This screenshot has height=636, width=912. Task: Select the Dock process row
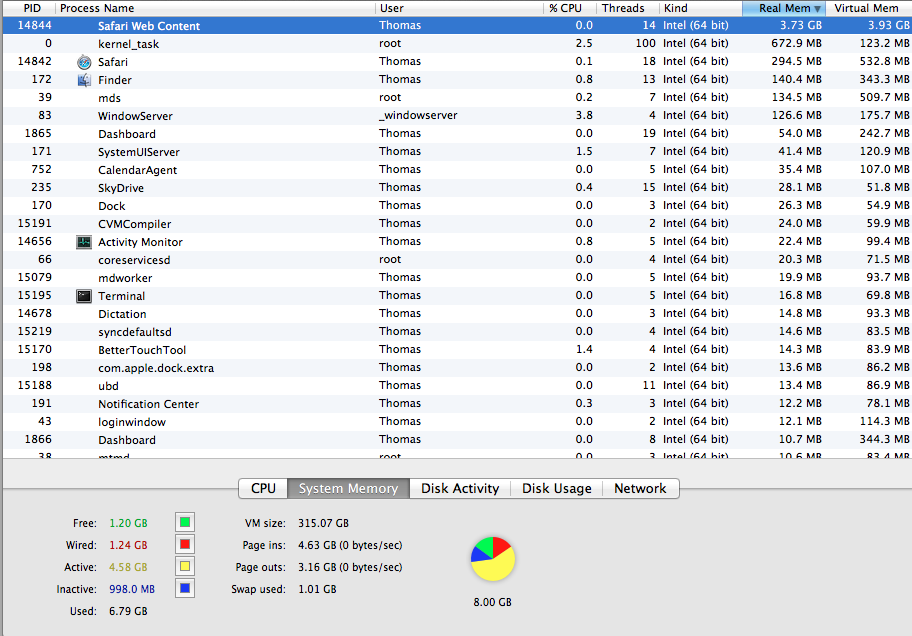click(457, 206)
